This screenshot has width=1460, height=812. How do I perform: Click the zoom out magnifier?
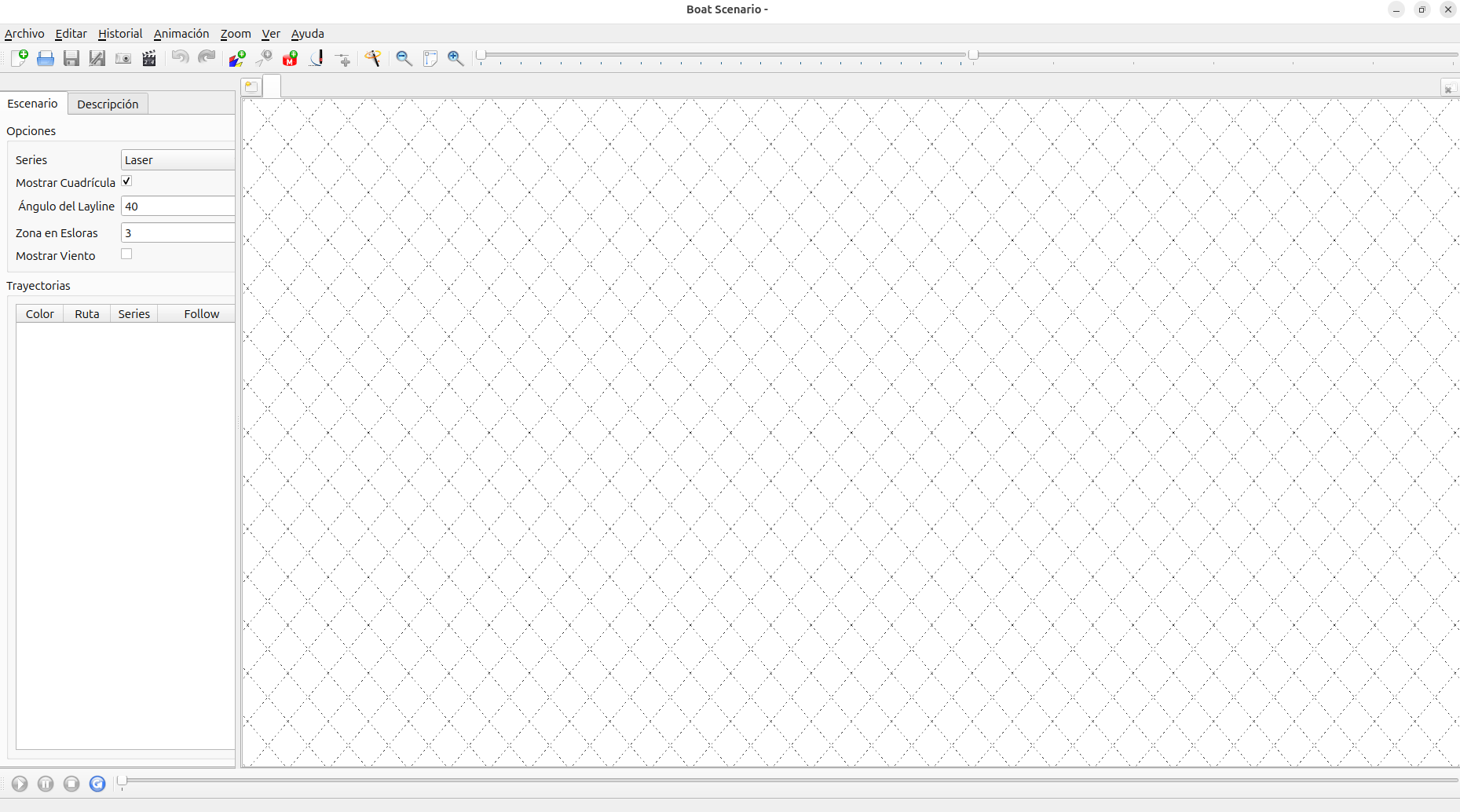coord(404,58)
